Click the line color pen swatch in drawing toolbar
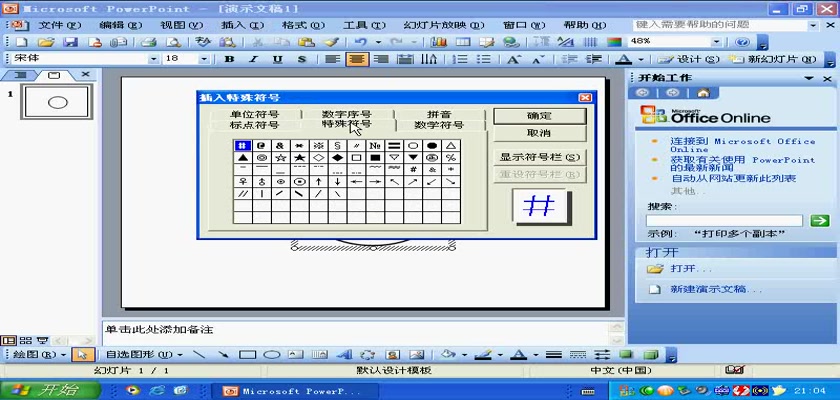The image size is (840, 400). click(x=484, y=354)
